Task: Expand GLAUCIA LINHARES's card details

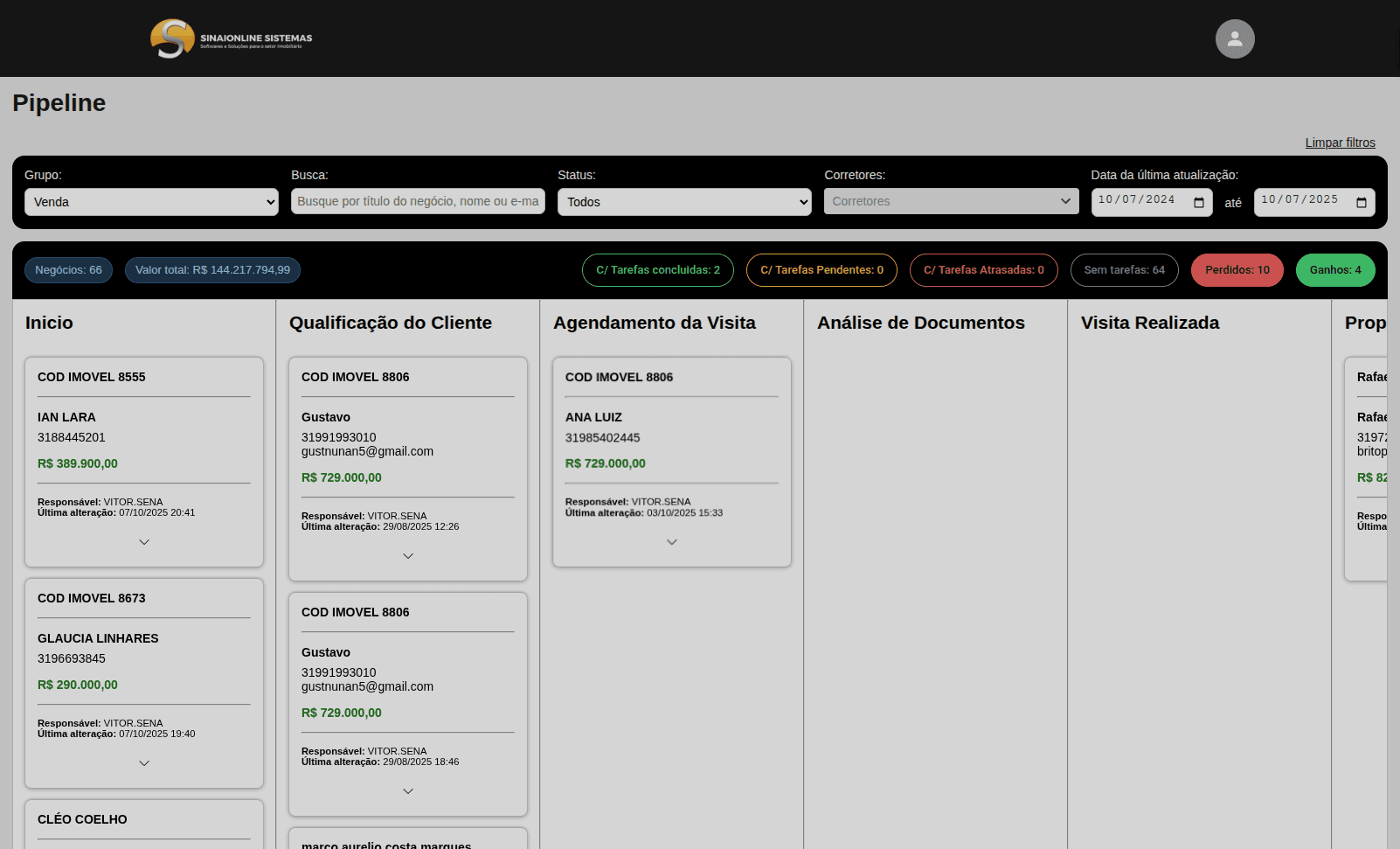Action: tap(143, 762)
